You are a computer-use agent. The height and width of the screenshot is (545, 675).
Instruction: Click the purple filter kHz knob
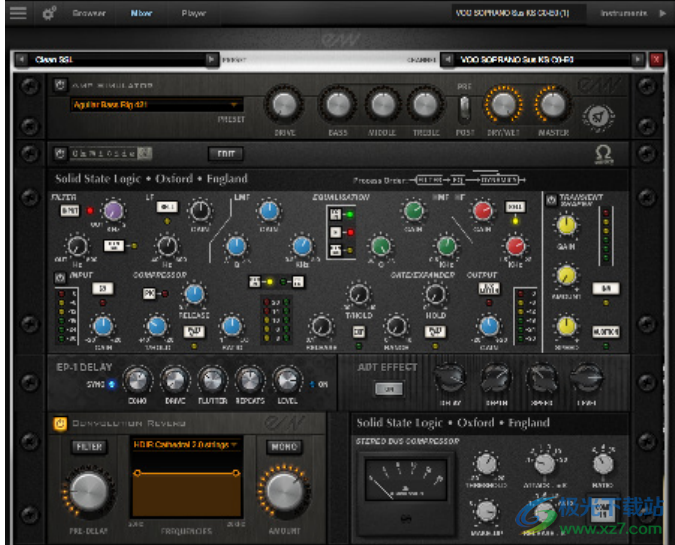113,211
